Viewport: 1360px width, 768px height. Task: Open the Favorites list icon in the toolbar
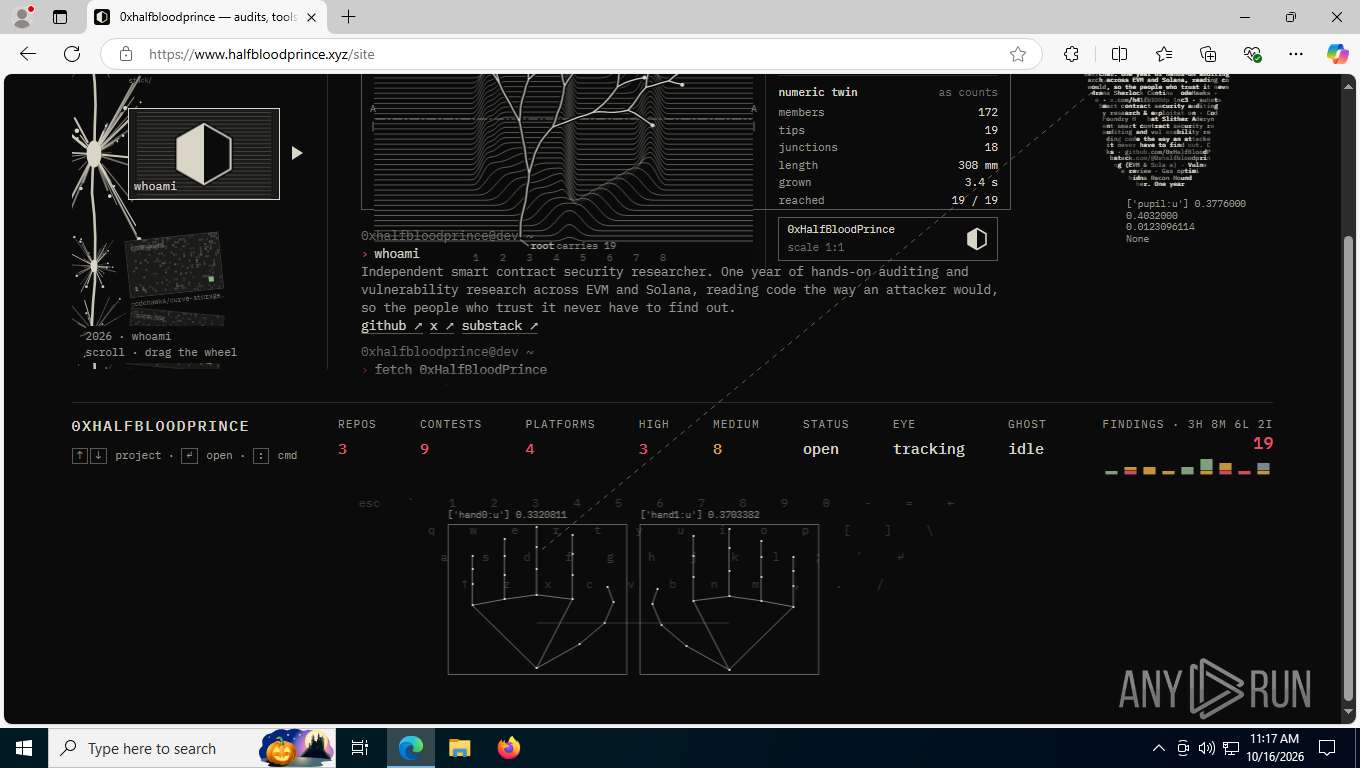1164,54
